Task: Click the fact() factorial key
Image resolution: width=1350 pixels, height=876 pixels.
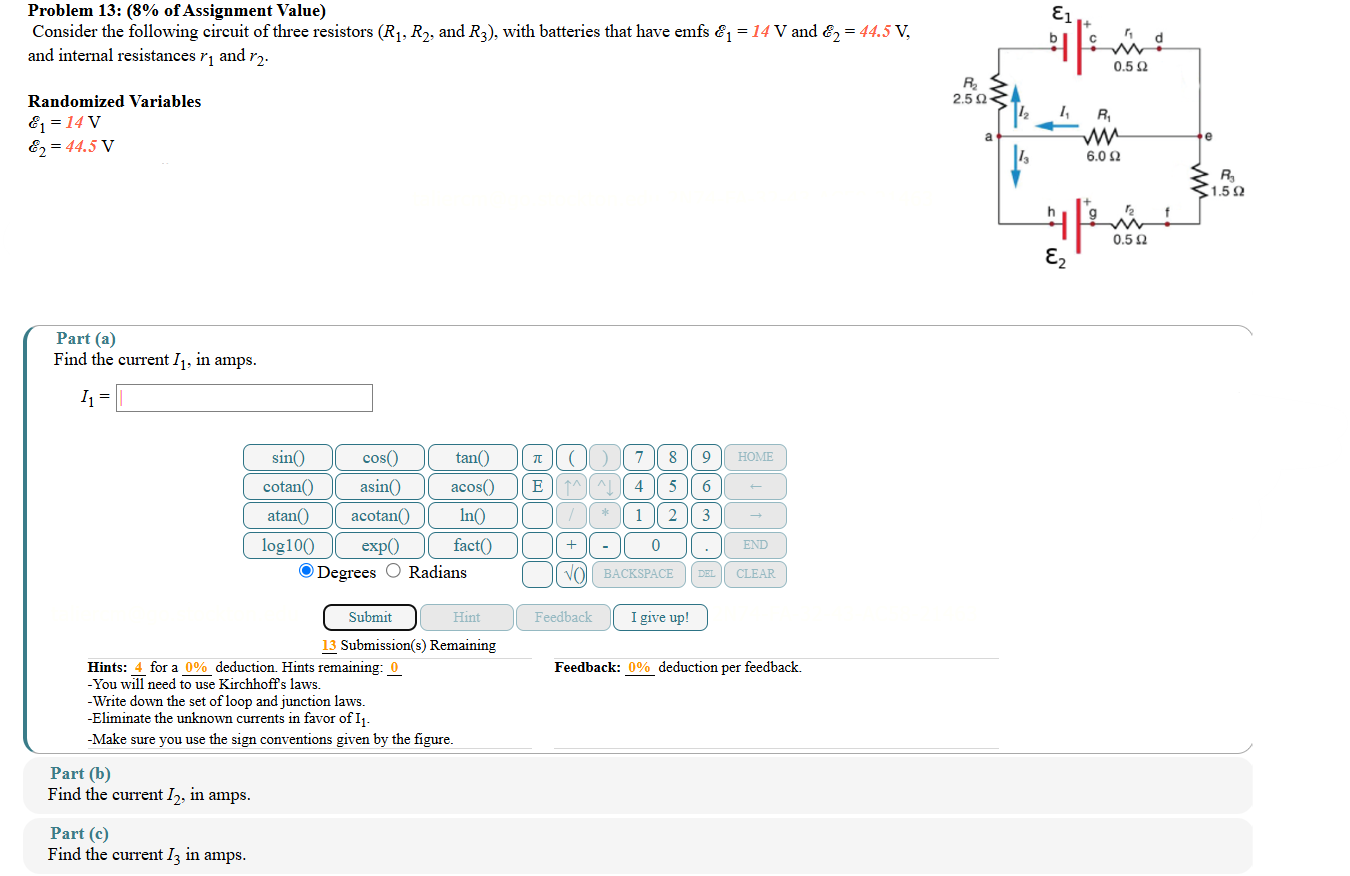Action: click(472, 545)
